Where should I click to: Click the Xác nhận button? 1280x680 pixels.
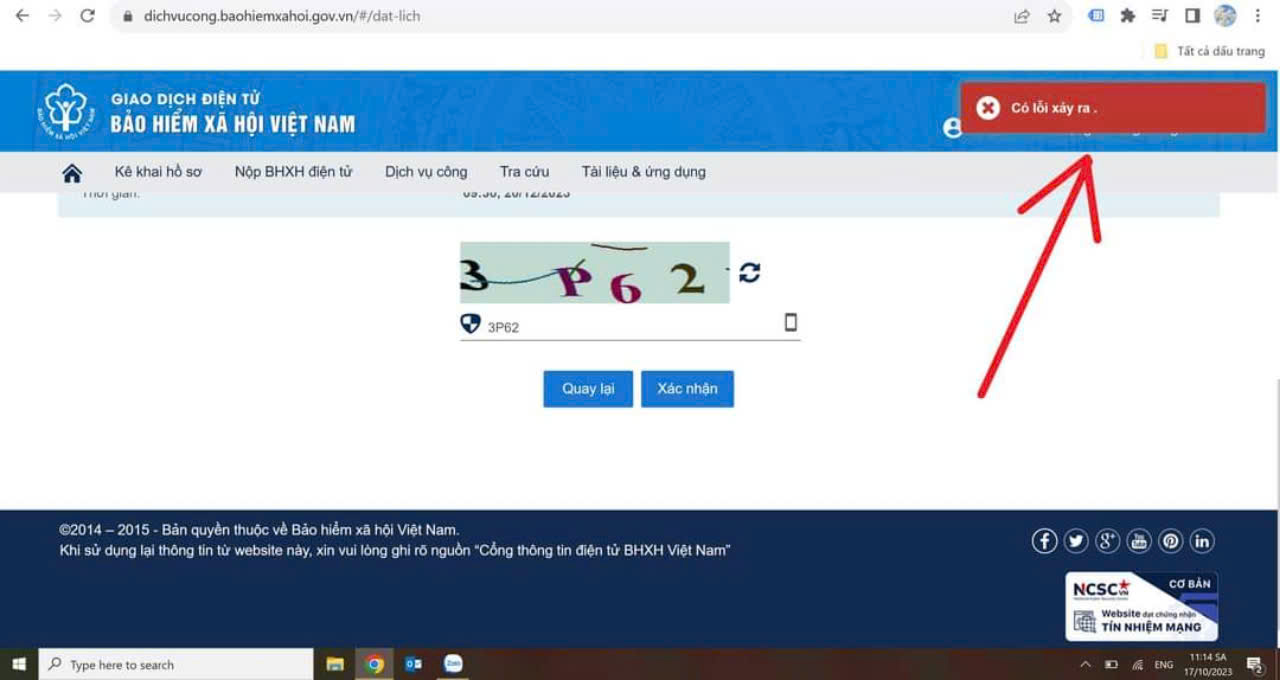pos(687,389)
